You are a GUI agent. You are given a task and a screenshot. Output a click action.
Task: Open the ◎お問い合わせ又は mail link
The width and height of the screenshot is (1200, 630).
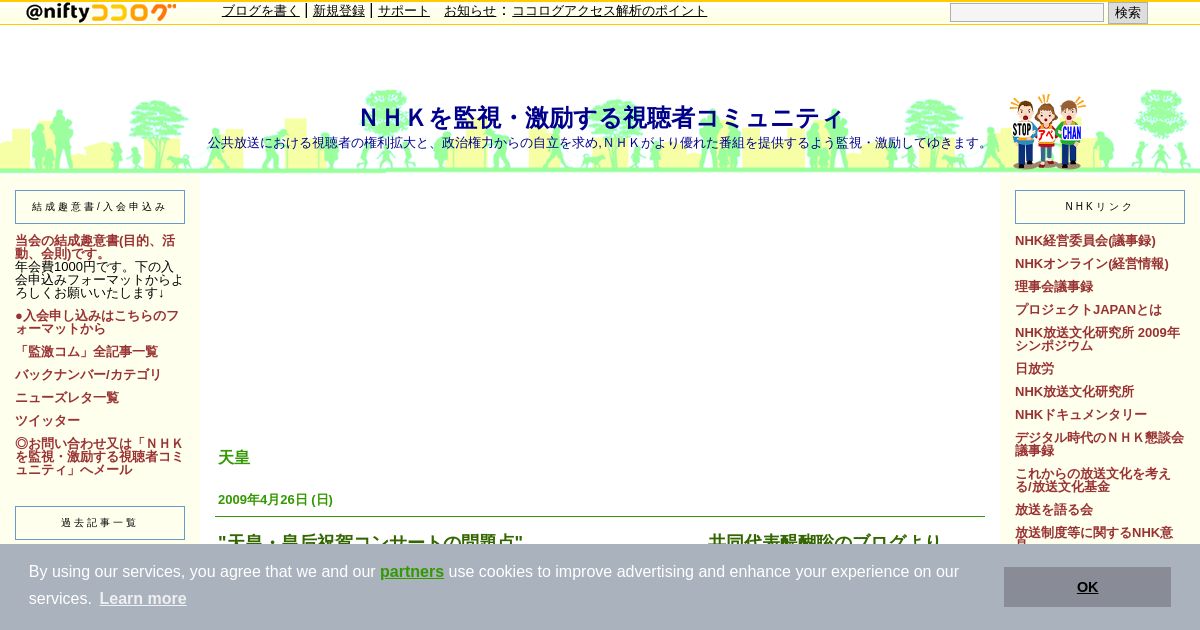tap(99, 456)
